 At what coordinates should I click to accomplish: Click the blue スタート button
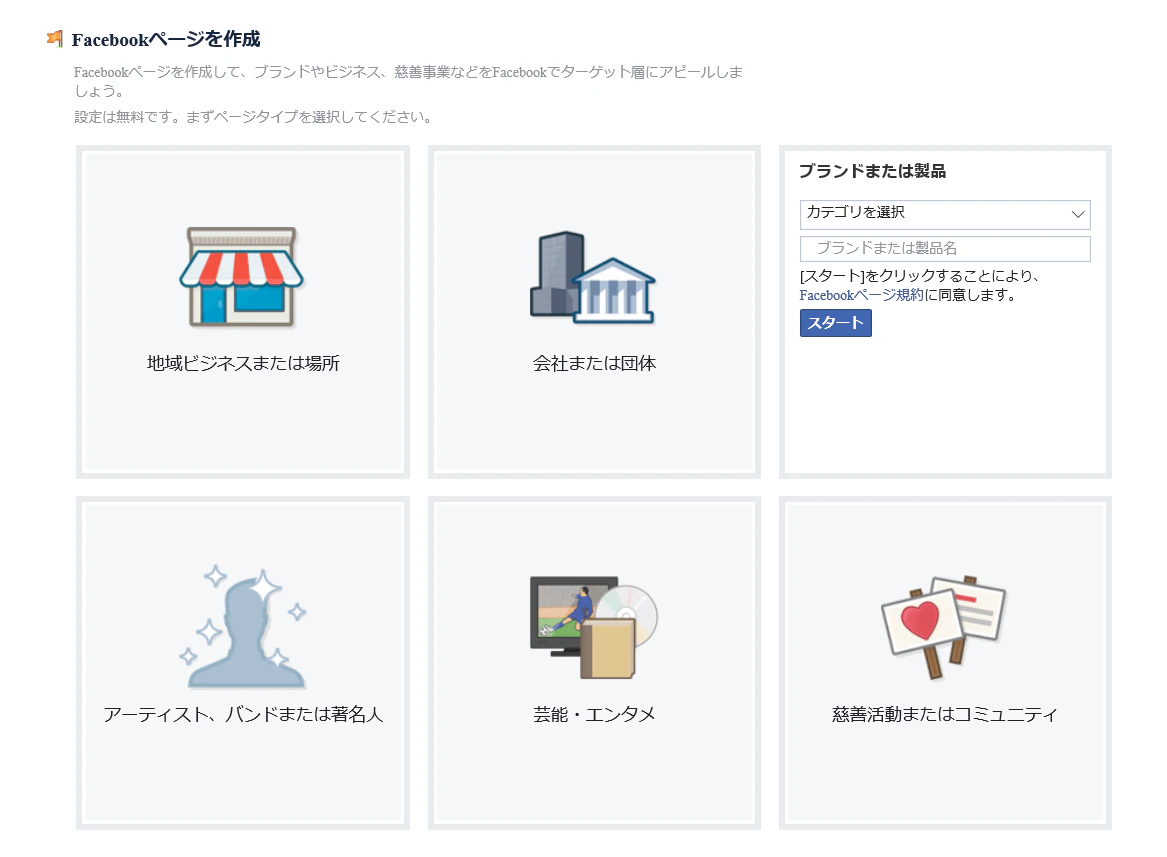coord(835,323)
